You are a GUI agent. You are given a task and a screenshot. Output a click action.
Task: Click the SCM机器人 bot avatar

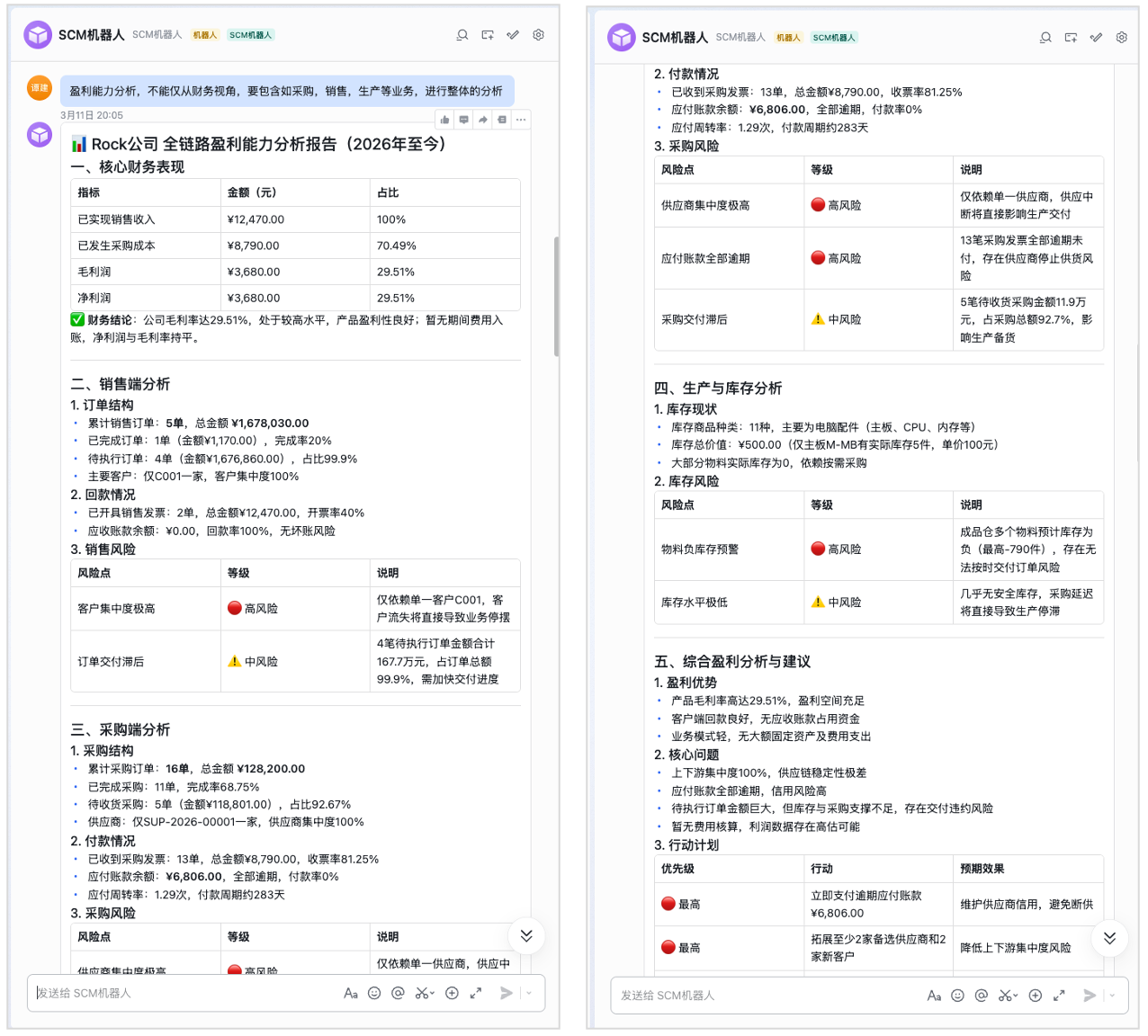(x=38, y=34)
